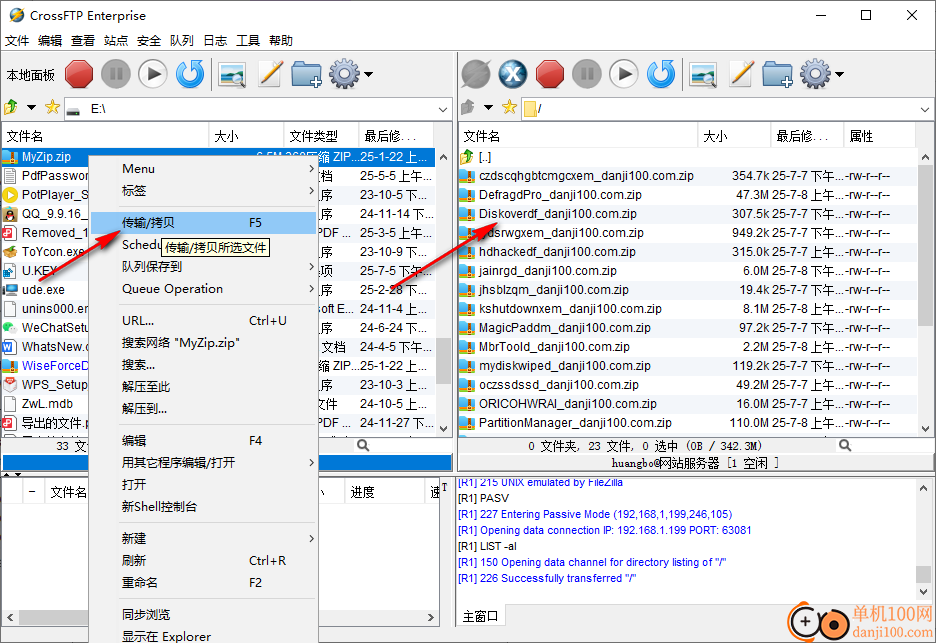Click 同步浏览 in the context menu
936x643 pixels.
[x=203, y=615]
